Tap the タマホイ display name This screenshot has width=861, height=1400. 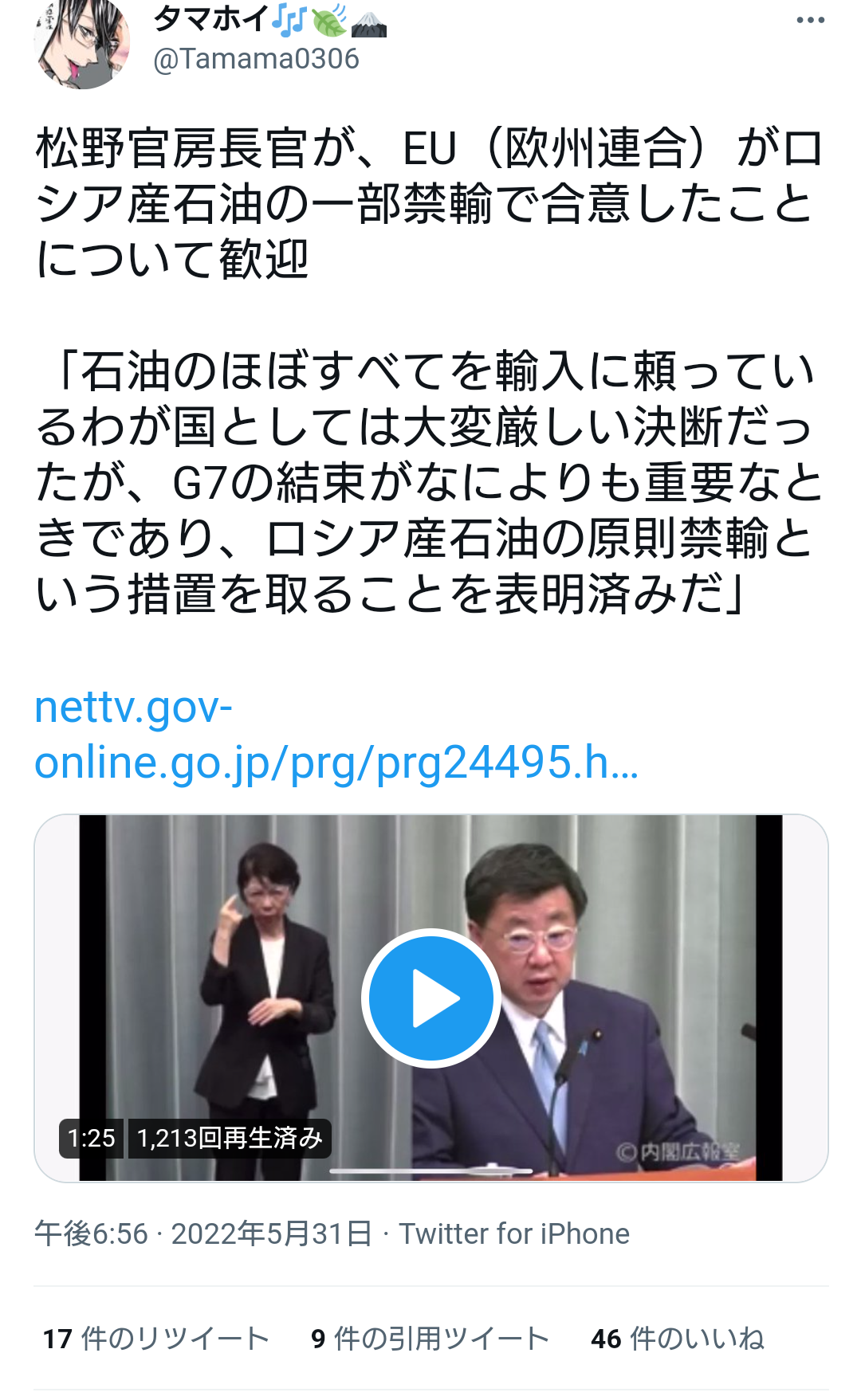pos(211,19)
